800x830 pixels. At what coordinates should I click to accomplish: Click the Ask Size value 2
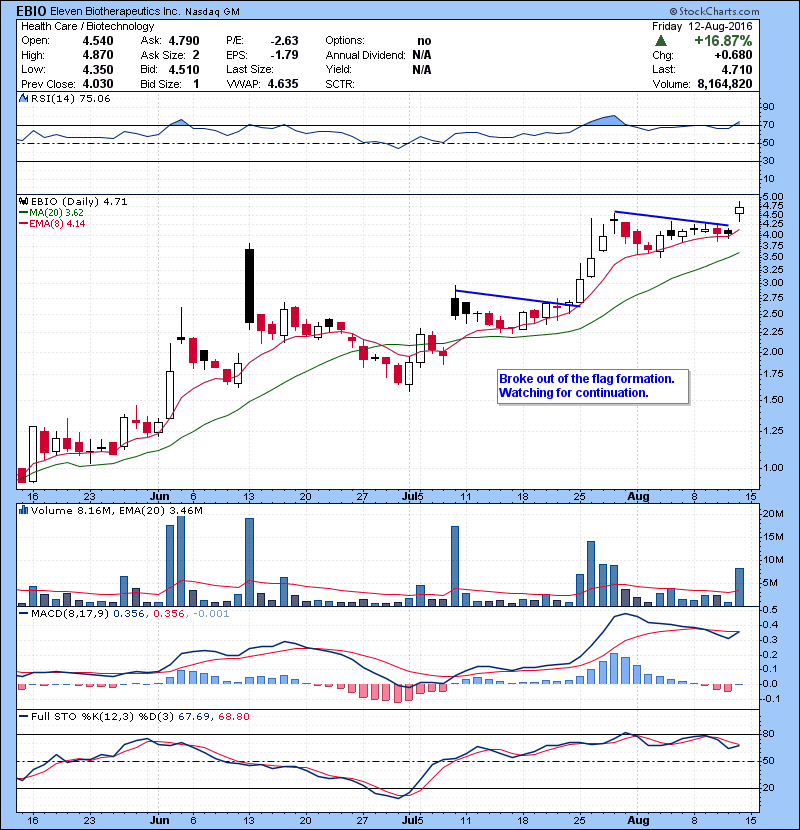196,55
